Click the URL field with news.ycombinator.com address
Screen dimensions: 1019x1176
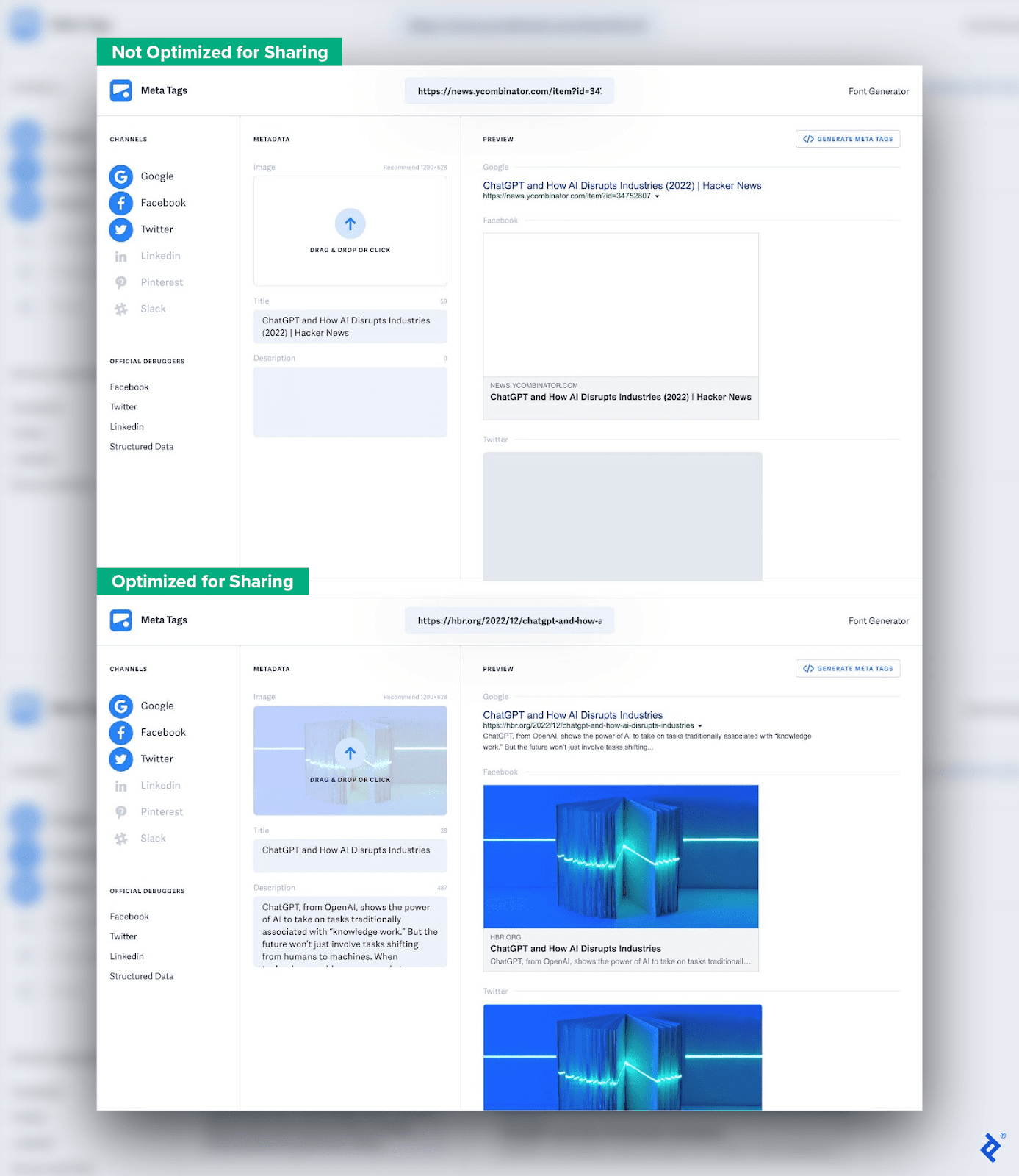pos(509,91)
